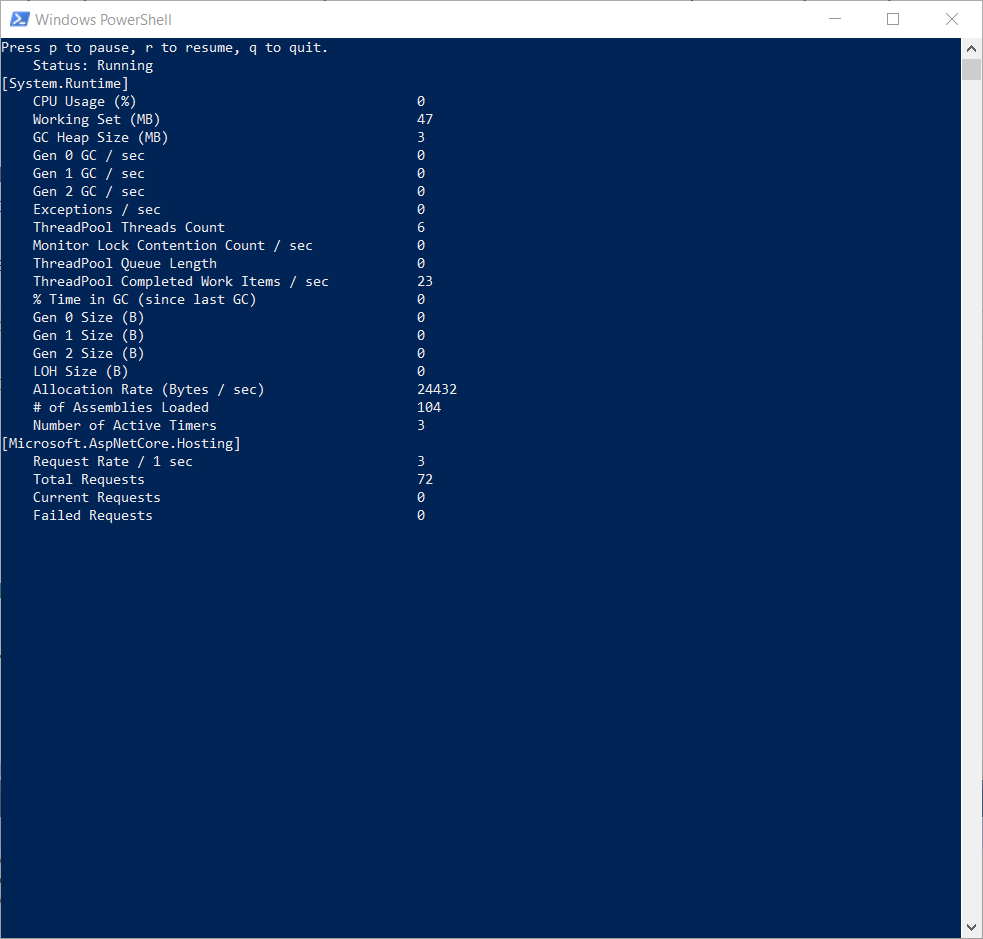Click the 'Working Set (MB)' label
This screenshot has width=983, height=939.
click(x=97, y=120)
